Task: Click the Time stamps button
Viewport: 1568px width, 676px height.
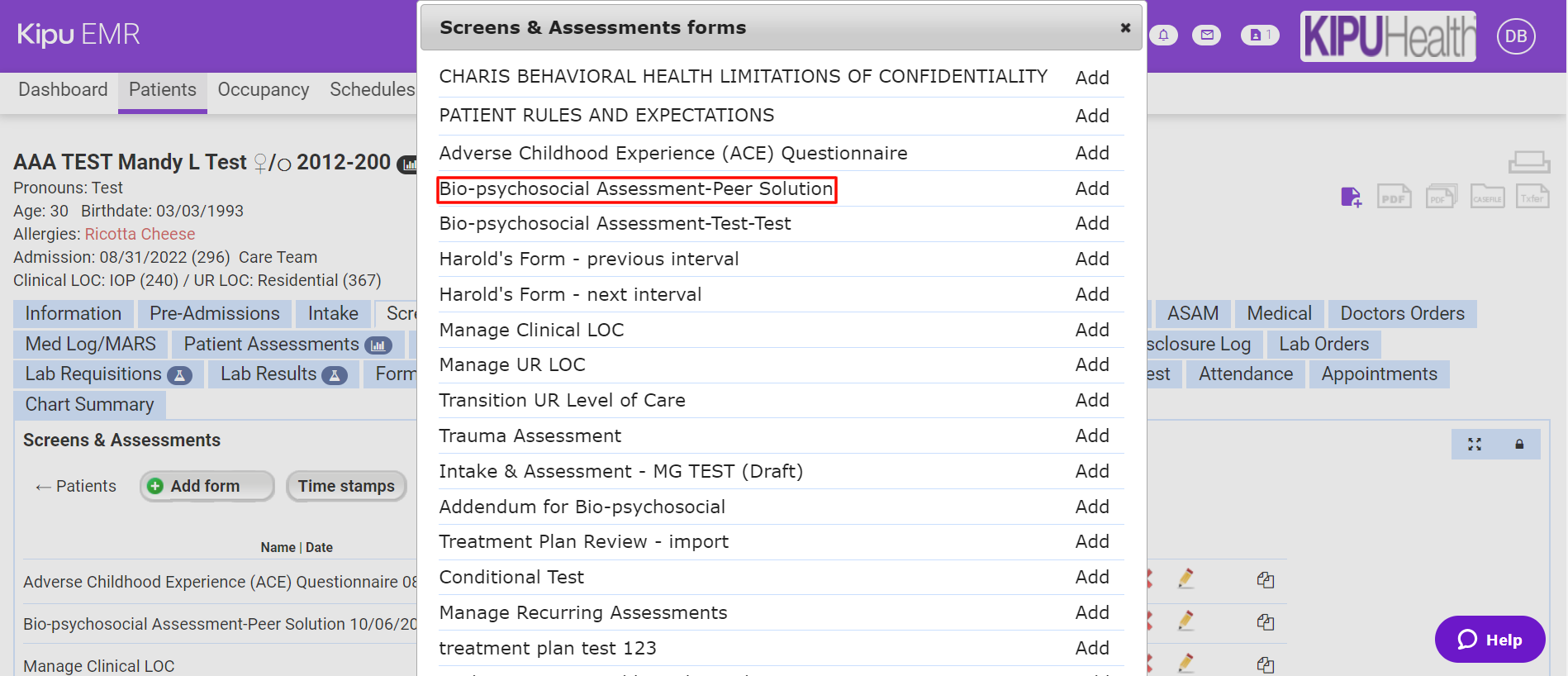Action: click(346, 487)
